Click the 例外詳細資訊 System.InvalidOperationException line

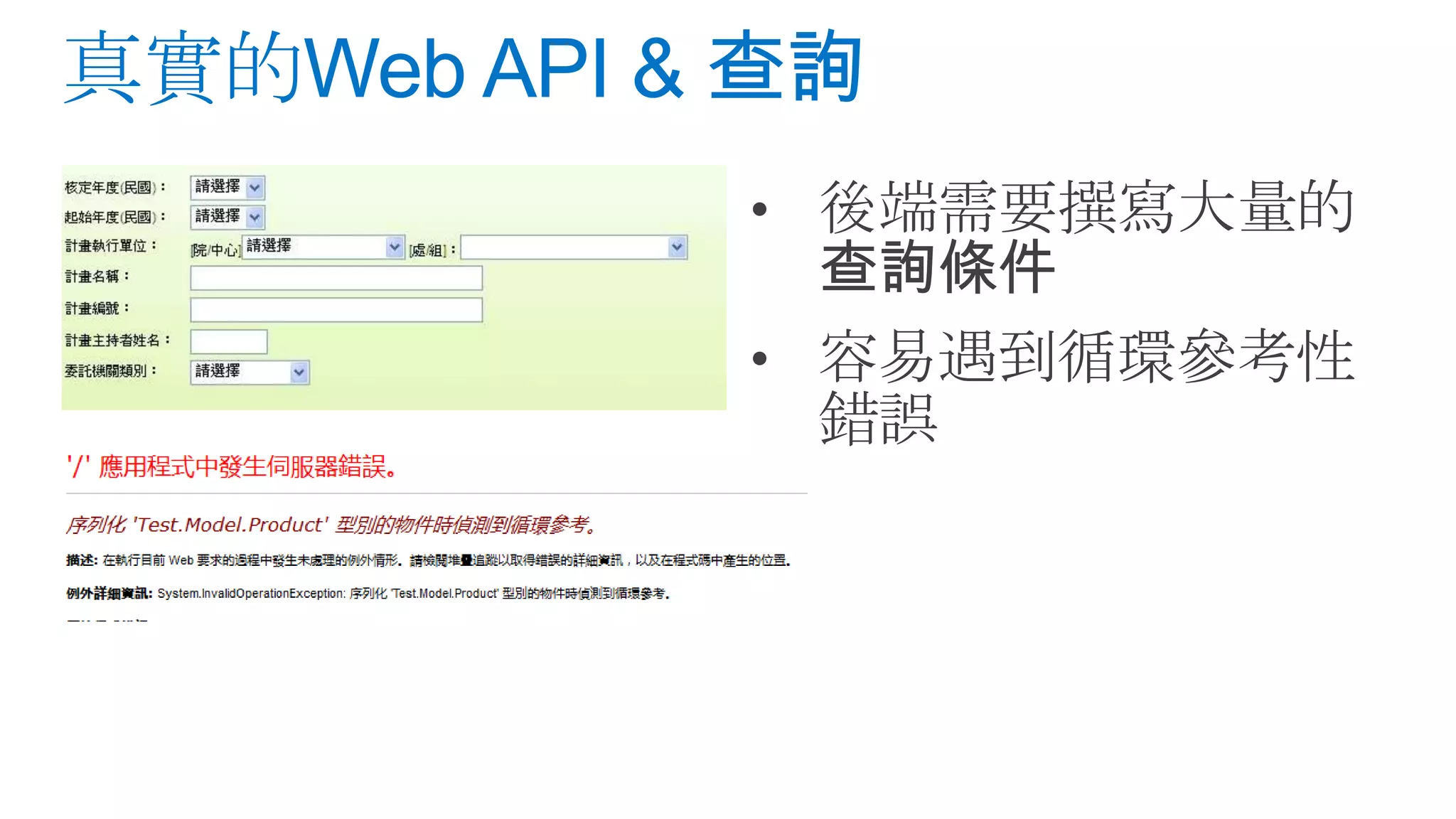(368, 593)
